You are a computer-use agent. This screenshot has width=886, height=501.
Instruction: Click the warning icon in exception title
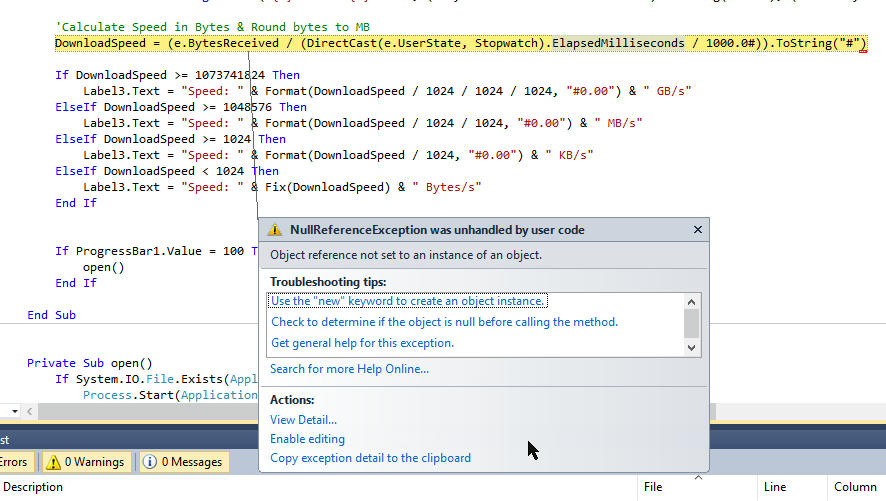coord(276,230)
